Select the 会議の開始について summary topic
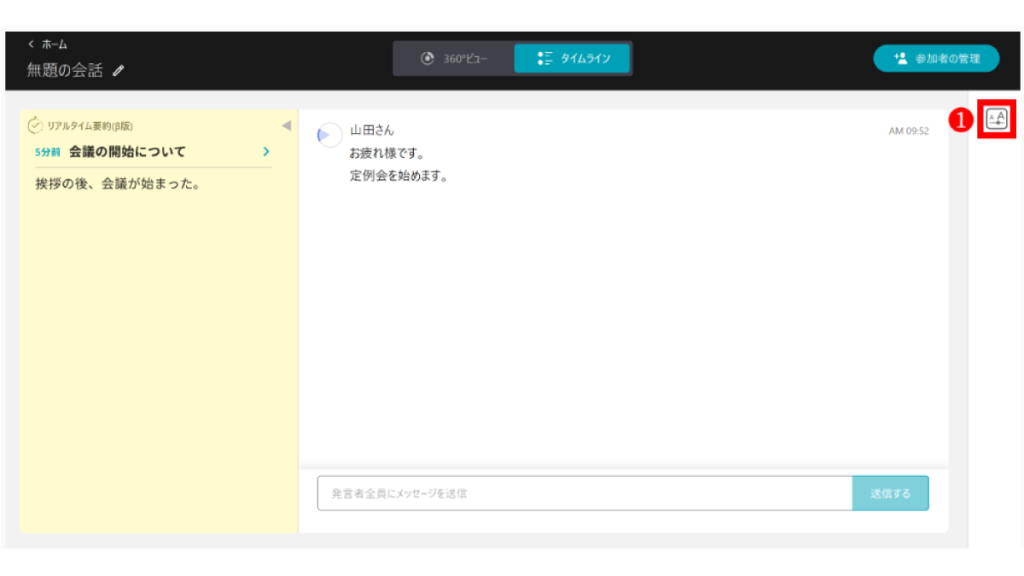 pos(127,152)
